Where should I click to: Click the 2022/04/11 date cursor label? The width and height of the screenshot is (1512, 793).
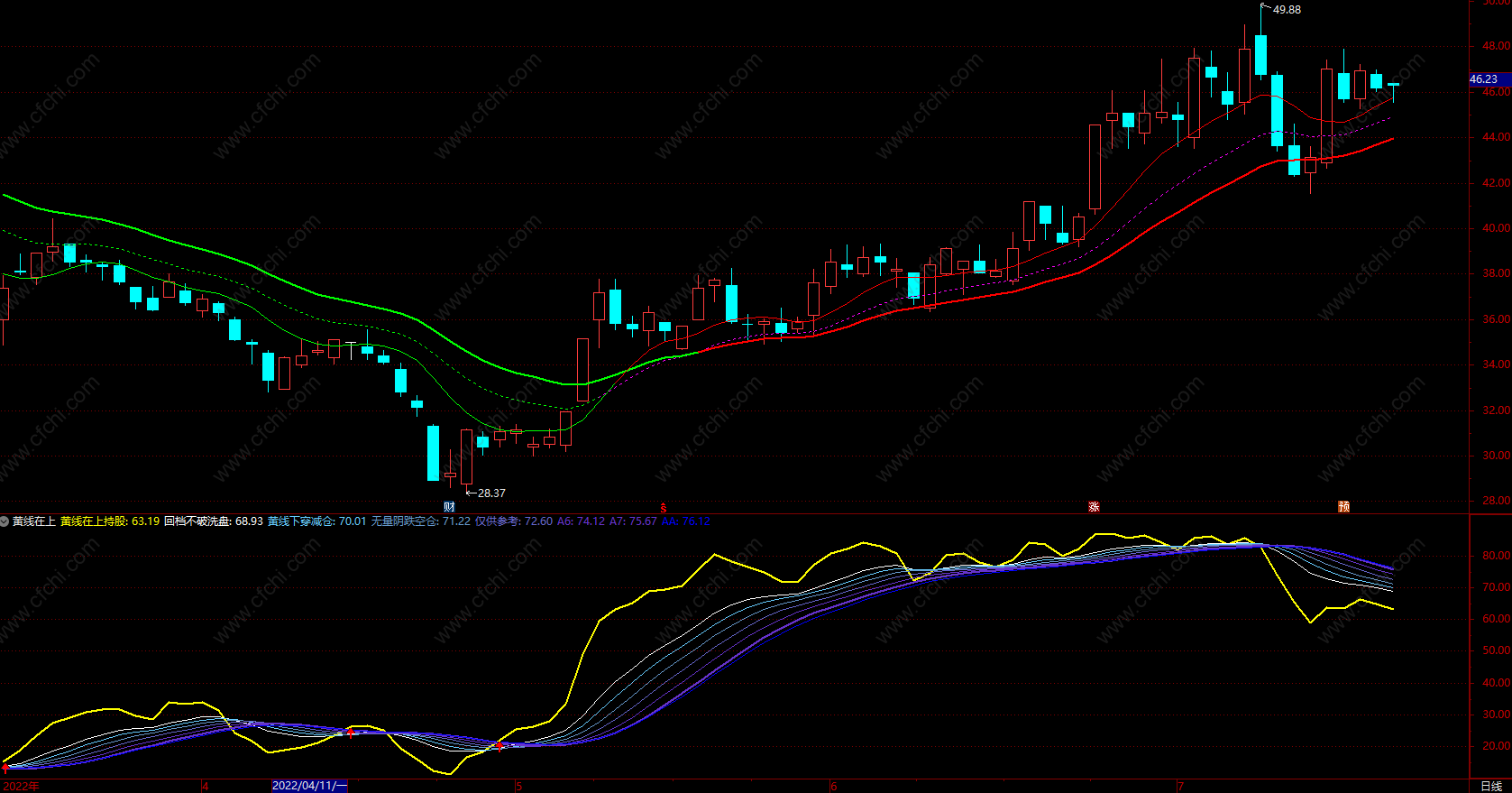point(309,786)
